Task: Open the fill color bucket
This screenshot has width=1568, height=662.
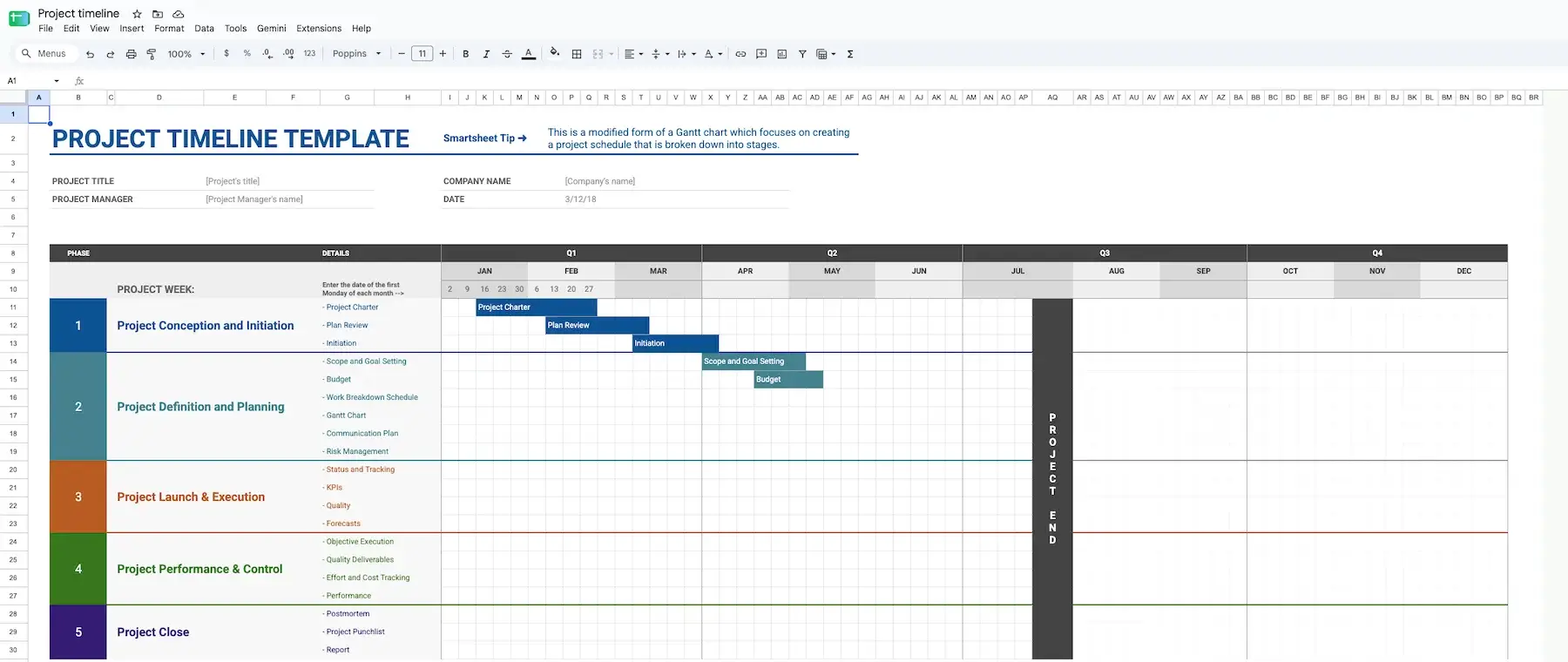Action: 554,53
